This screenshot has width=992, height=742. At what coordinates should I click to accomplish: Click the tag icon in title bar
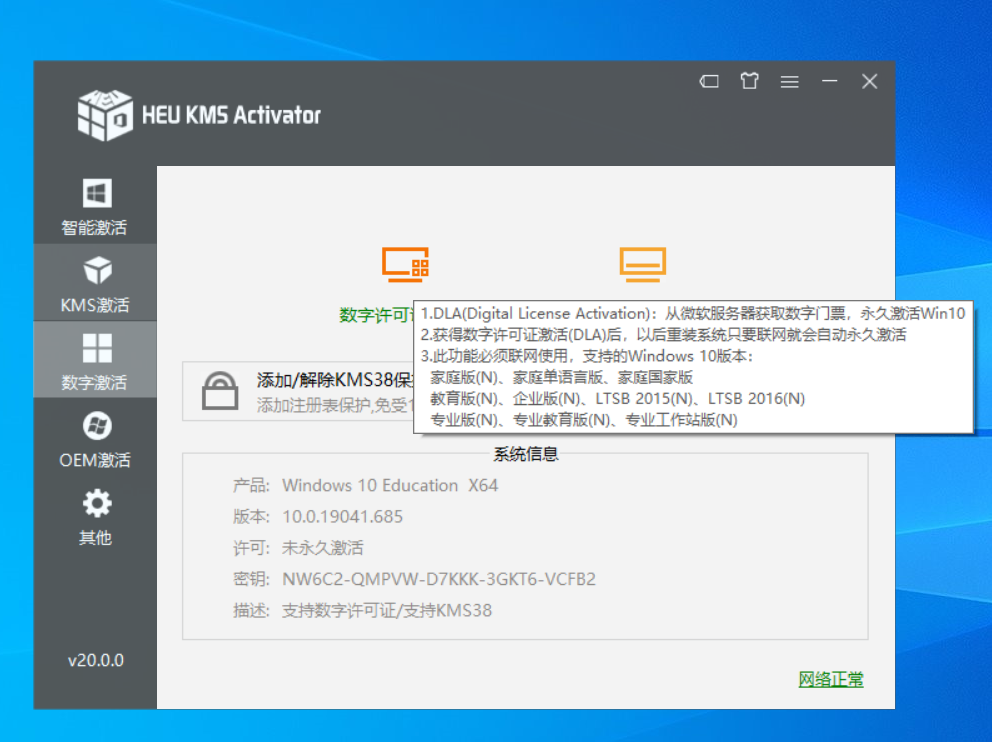tap(709, 81)
